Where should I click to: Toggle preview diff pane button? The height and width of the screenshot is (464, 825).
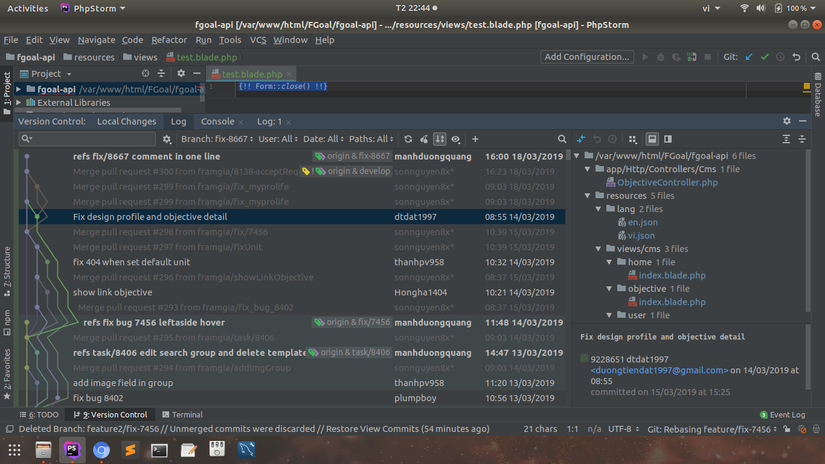point(668,139)
